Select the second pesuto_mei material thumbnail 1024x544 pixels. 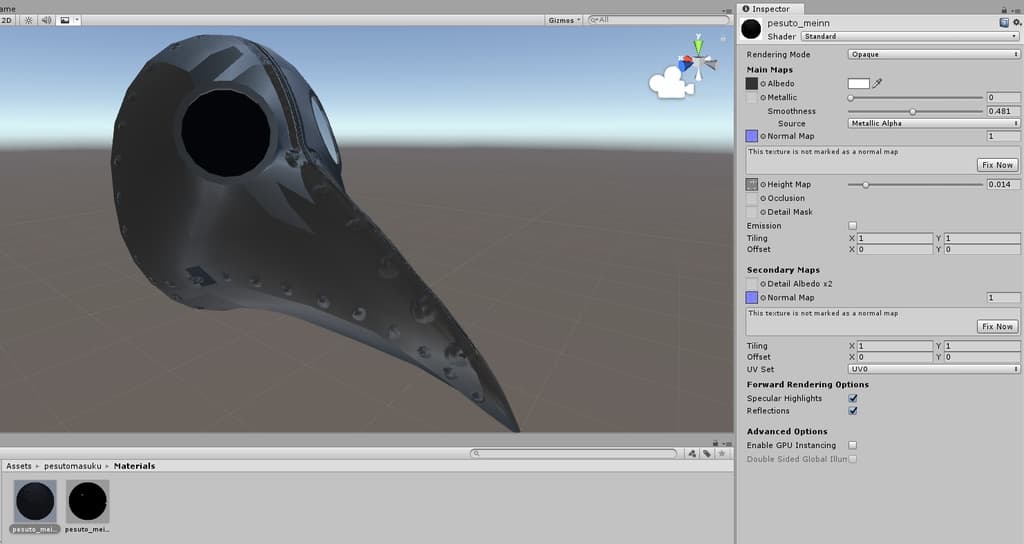pos(88,504)
